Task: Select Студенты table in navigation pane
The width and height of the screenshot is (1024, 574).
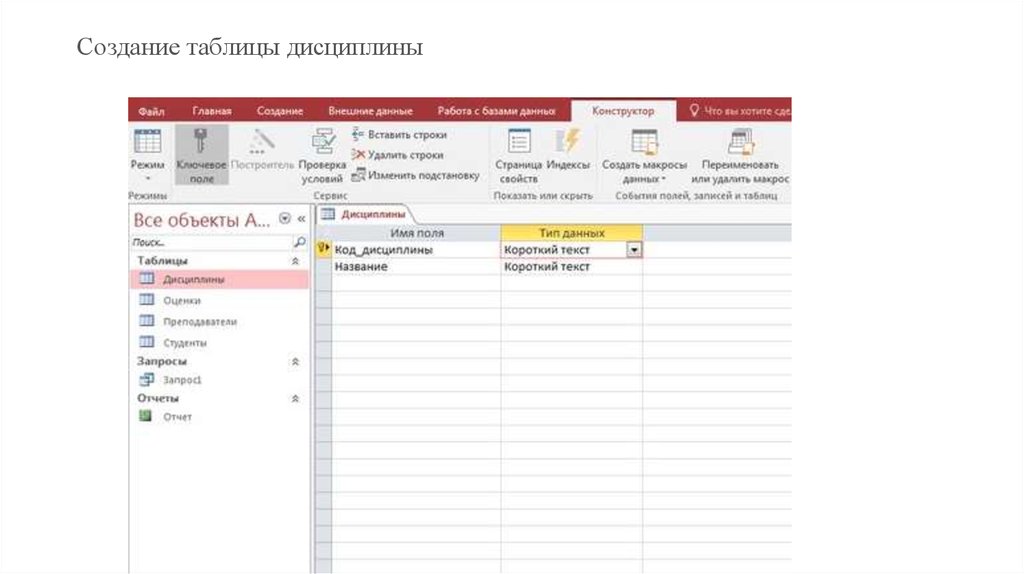Action: click(219, 342)
